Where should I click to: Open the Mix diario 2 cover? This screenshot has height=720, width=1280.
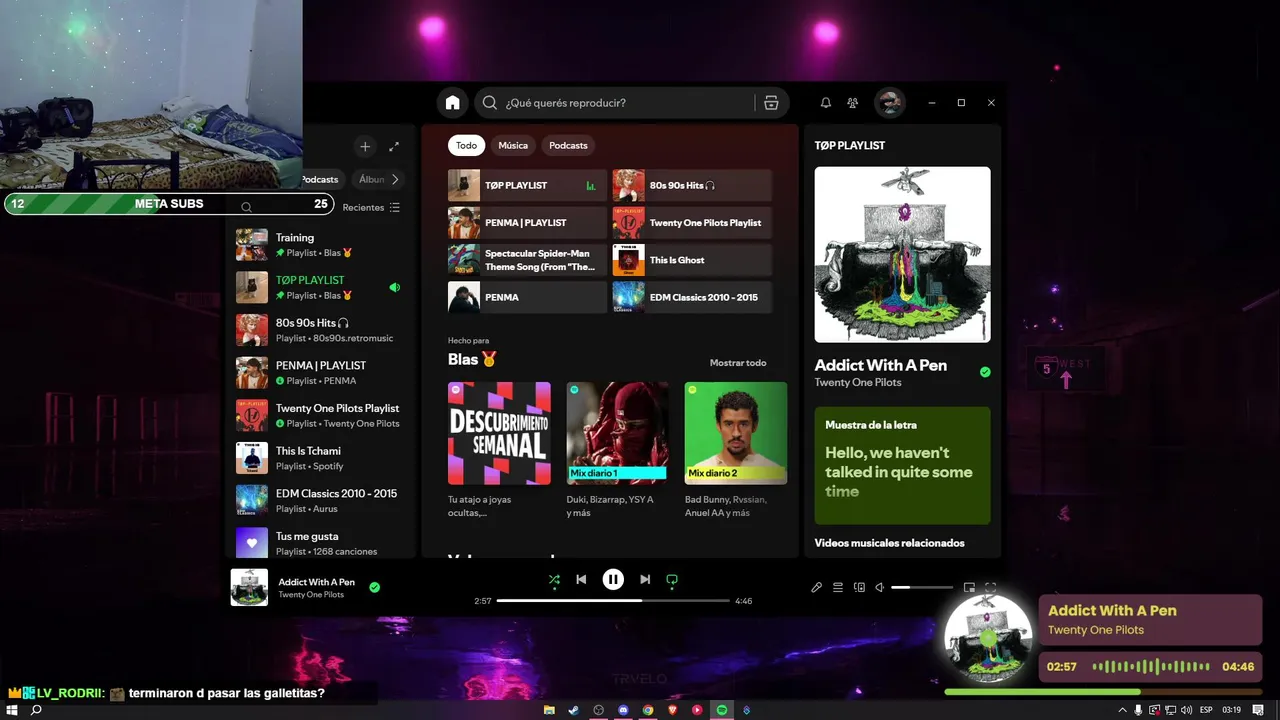pos(735,433)
